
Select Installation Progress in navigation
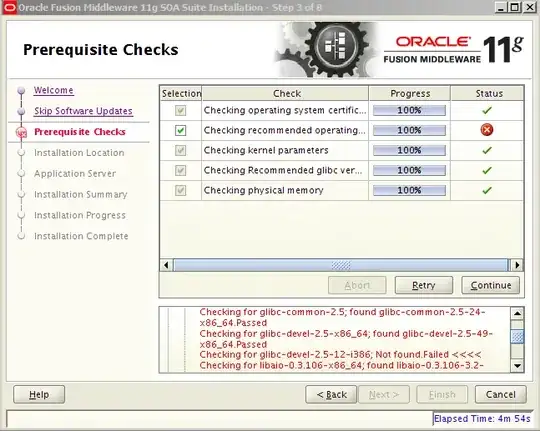80,215
